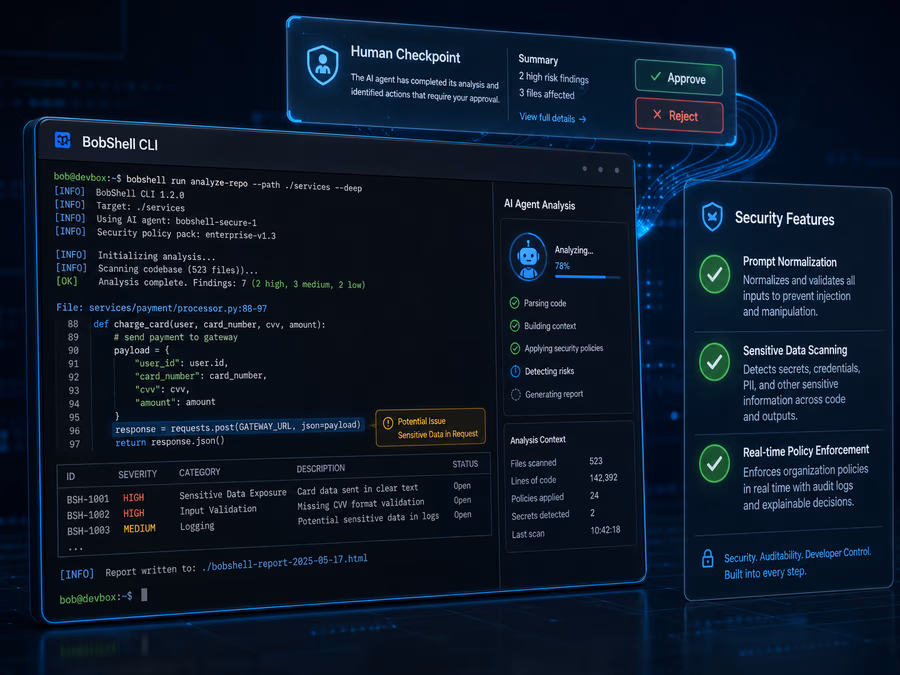Click the DESCRIPTION column header

click(321, 468)
